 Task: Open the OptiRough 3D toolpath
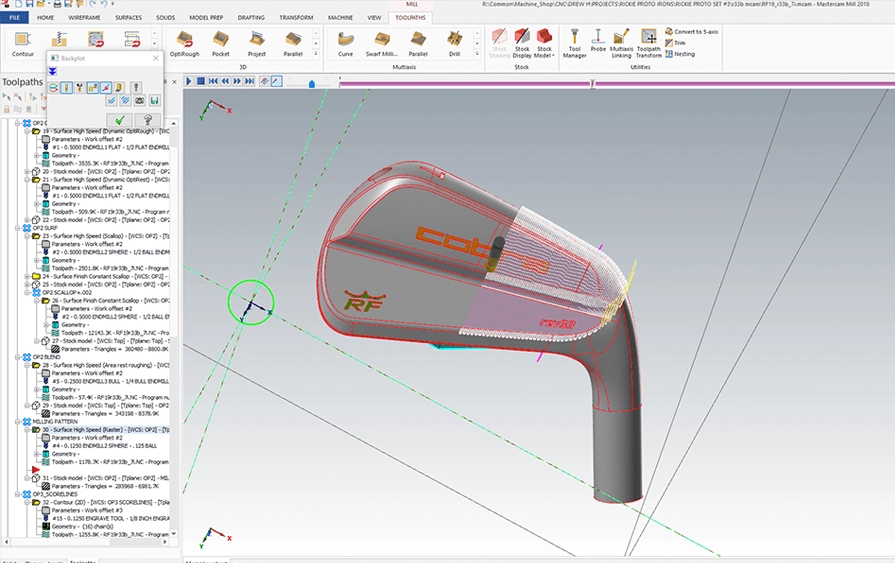point(184,44)
